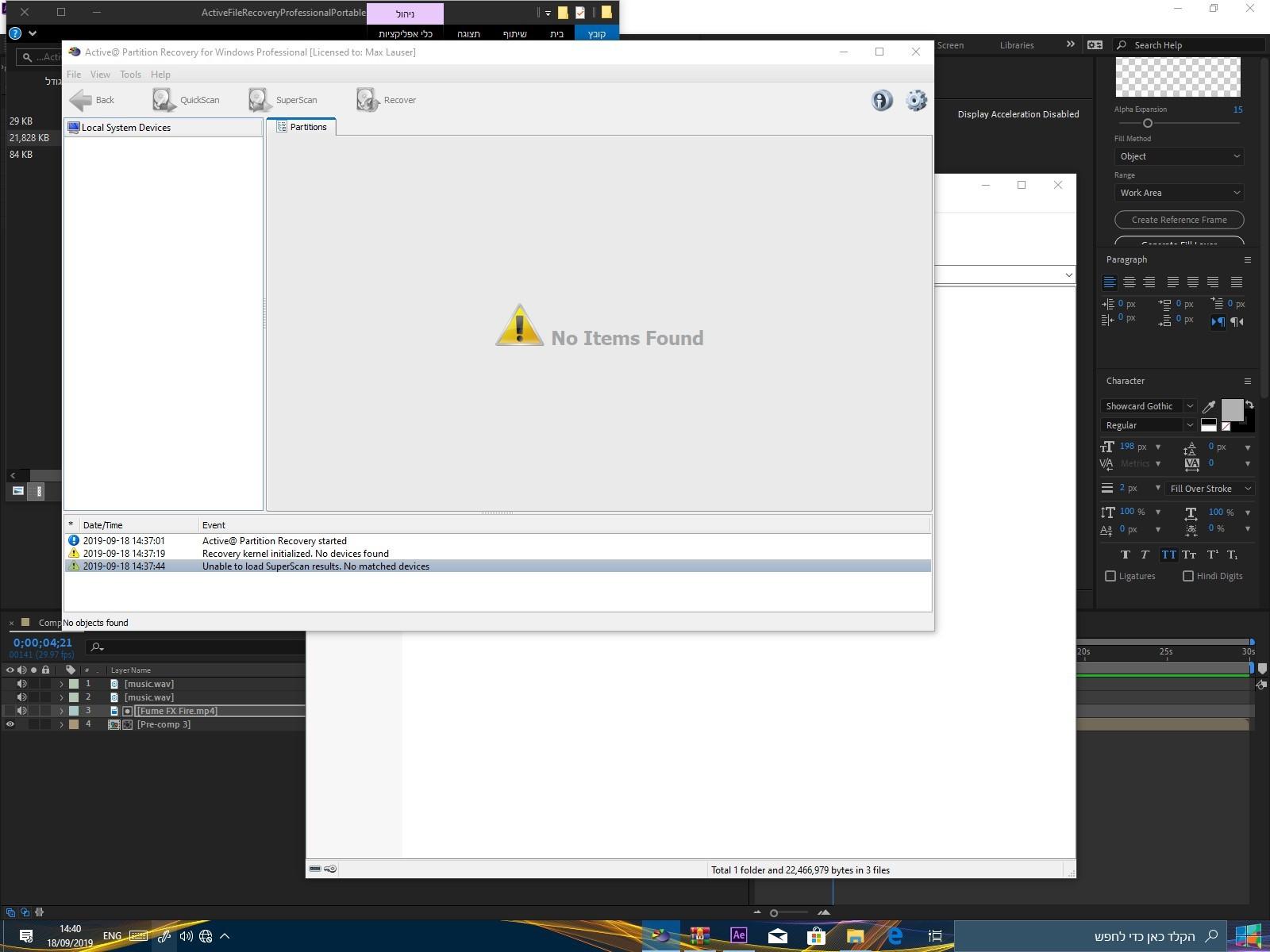
Task: Set right-to-left text direction
Action: tap(1237, 321)
